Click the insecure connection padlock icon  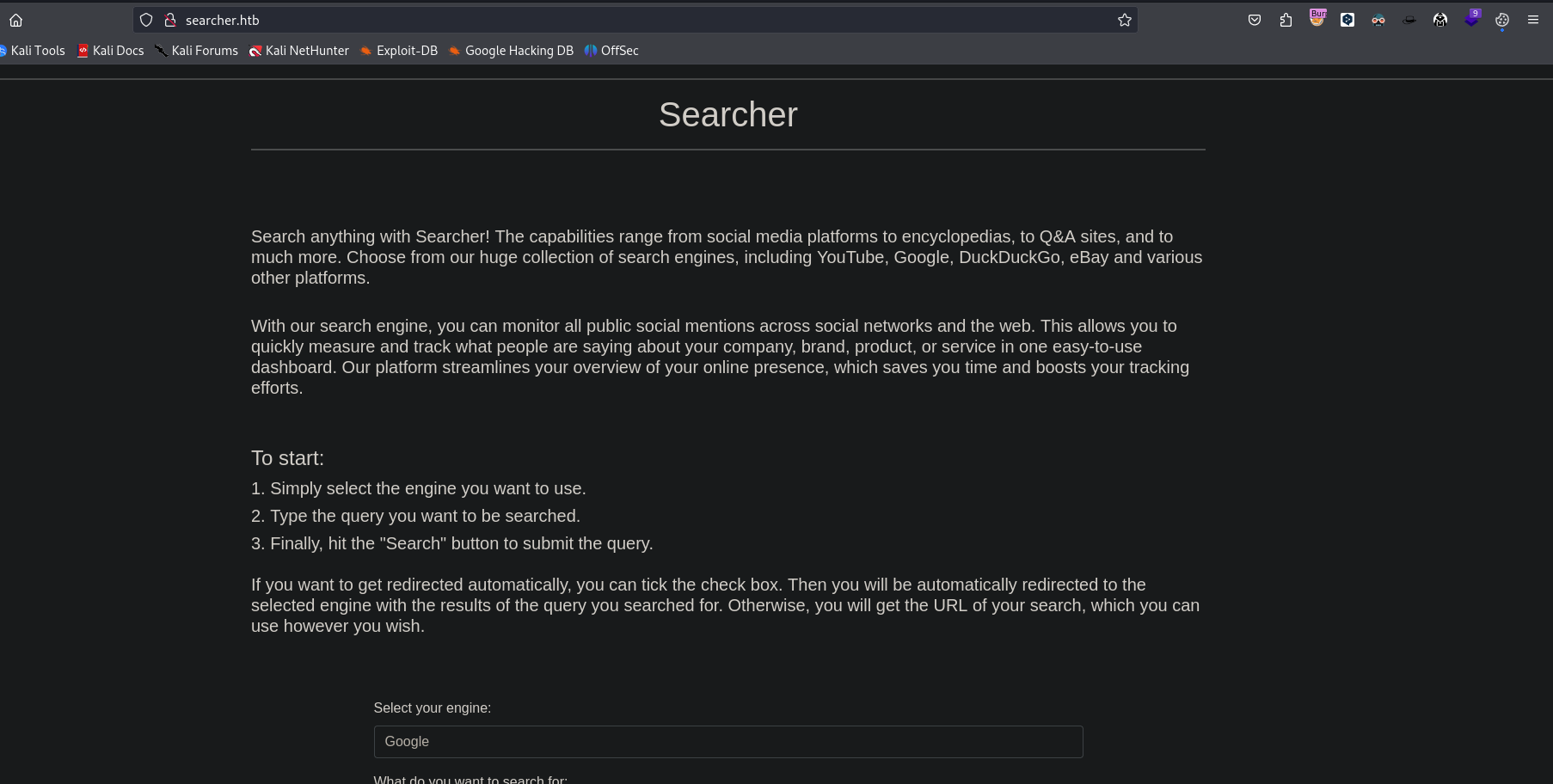click(x=170, y=20)
